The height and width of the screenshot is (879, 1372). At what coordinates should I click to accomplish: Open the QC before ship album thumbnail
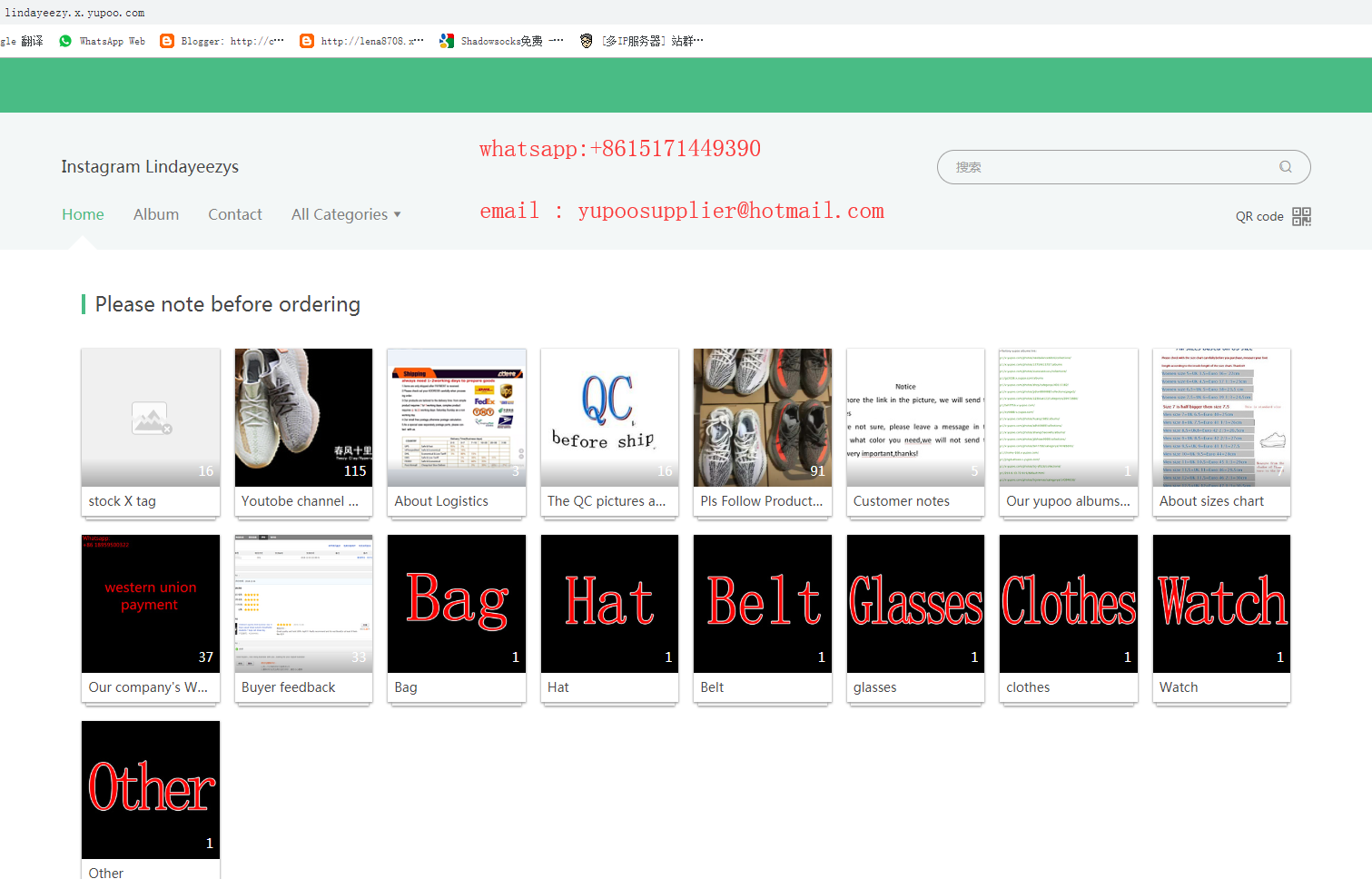609,418
